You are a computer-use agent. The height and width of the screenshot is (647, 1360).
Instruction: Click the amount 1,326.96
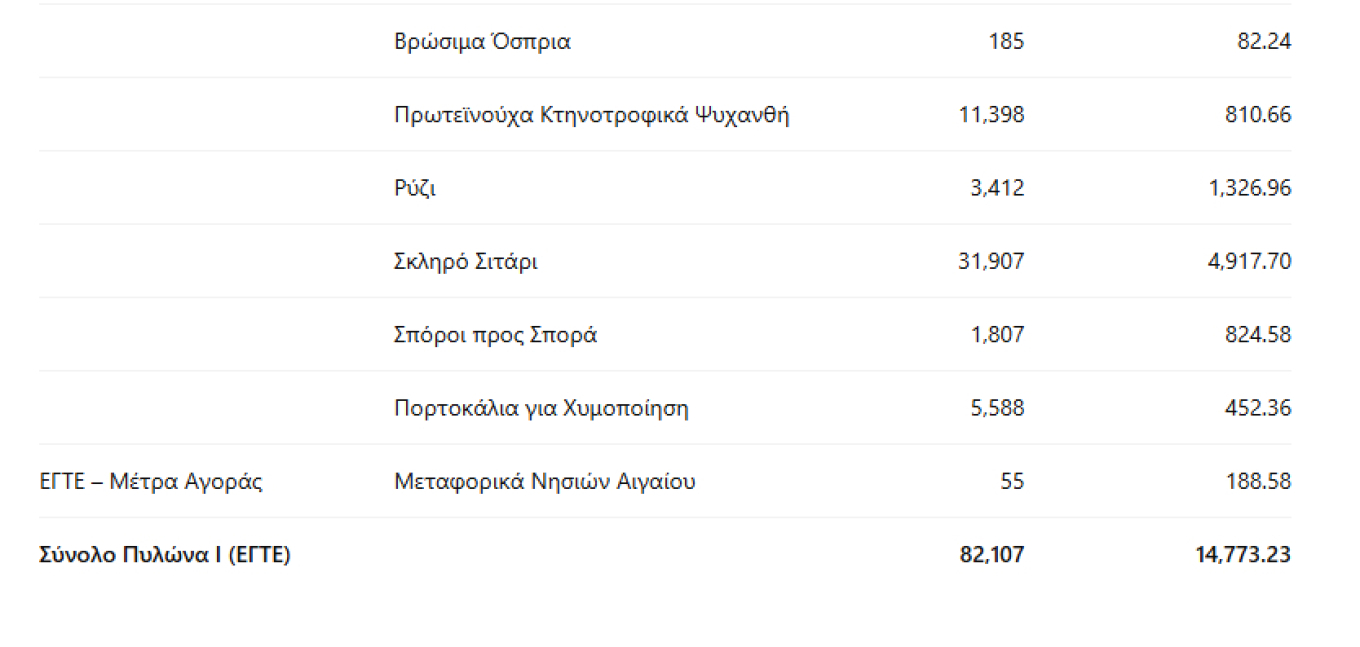pos(1250,188)
